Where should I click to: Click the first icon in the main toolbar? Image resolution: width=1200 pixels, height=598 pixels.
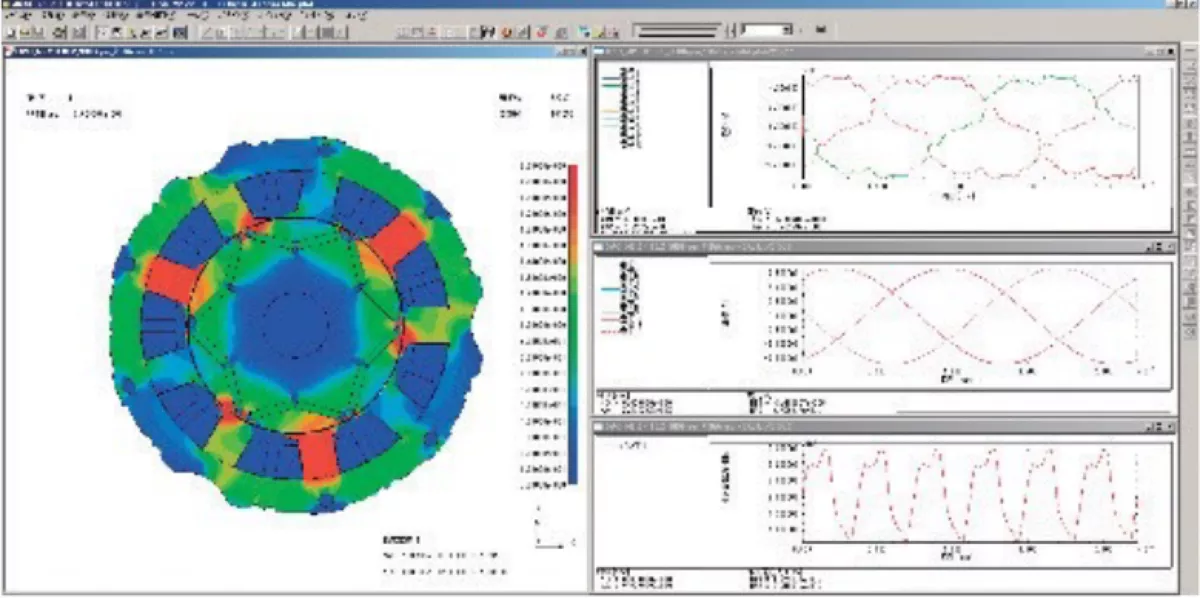pyautogui.click(x=8, y=33)
